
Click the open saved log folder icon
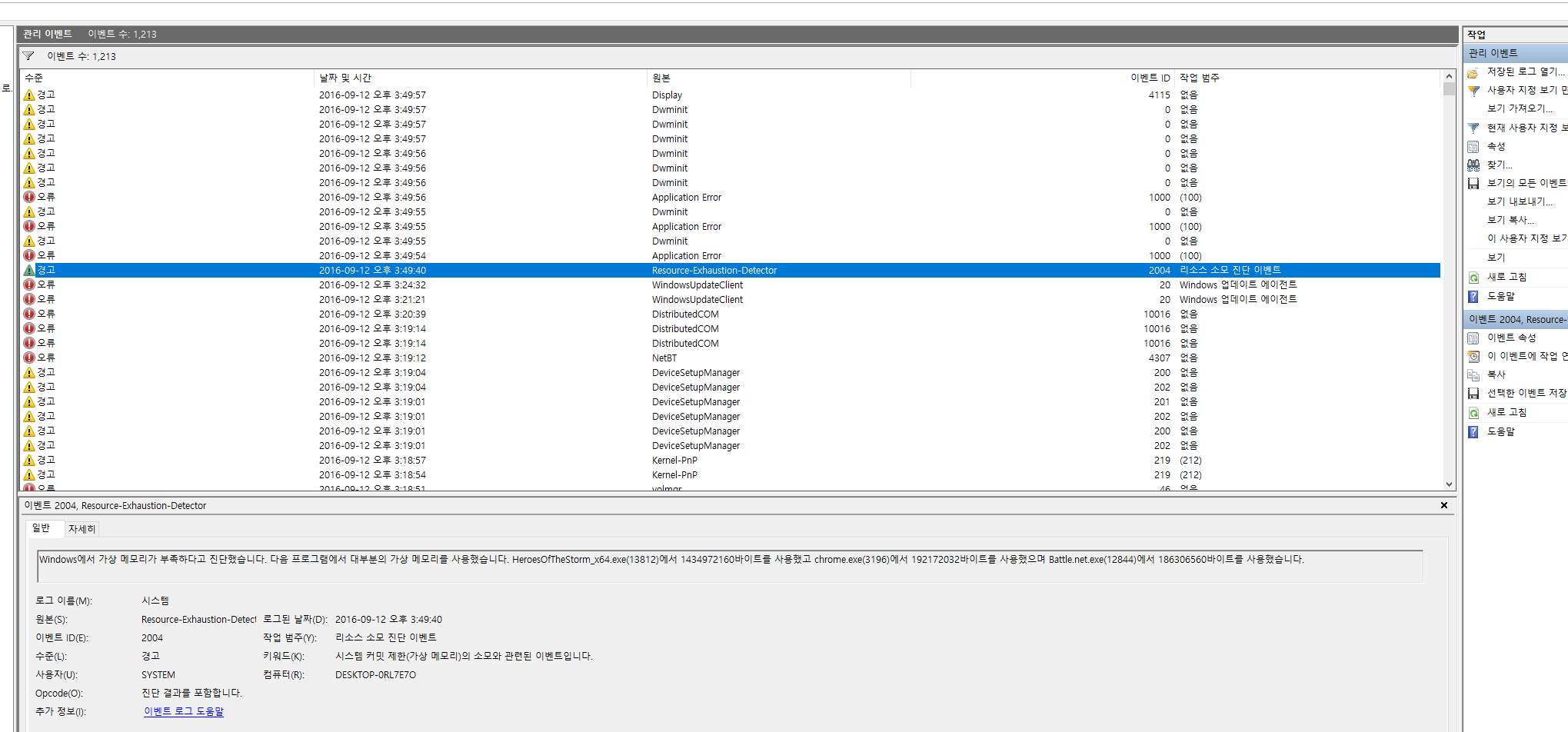coord(1473,72)
